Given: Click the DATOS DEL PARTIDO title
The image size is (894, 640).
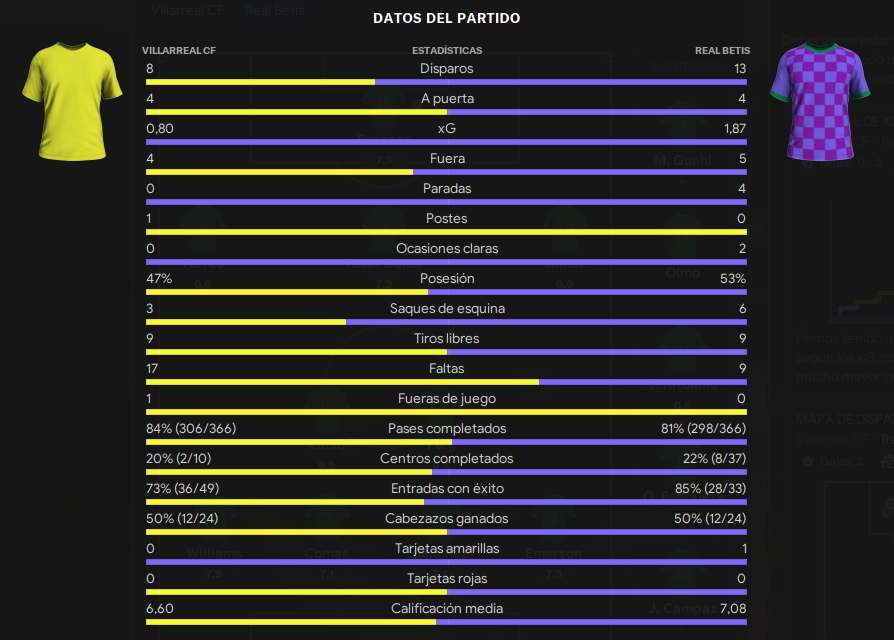Looking at the screenshot, I should [446, 18].
